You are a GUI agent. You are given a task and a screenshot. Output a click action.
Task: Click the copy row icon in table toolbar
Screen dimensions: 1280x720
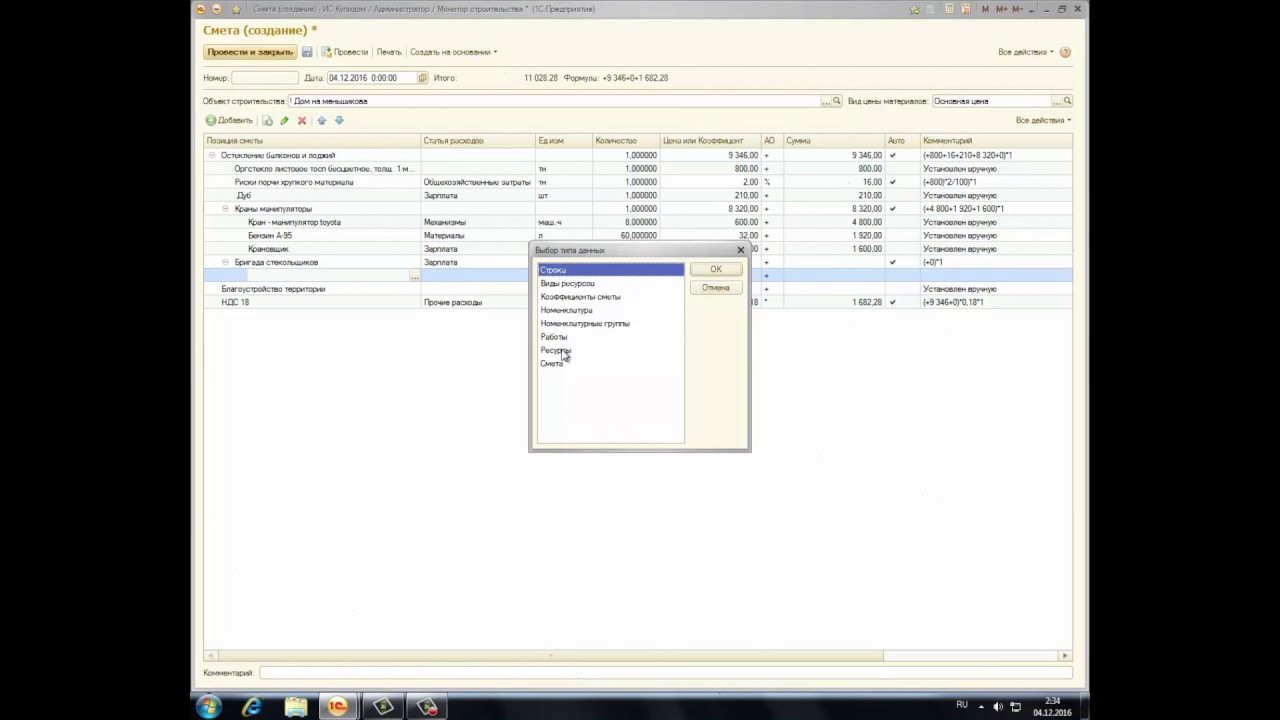click(267, 120)
